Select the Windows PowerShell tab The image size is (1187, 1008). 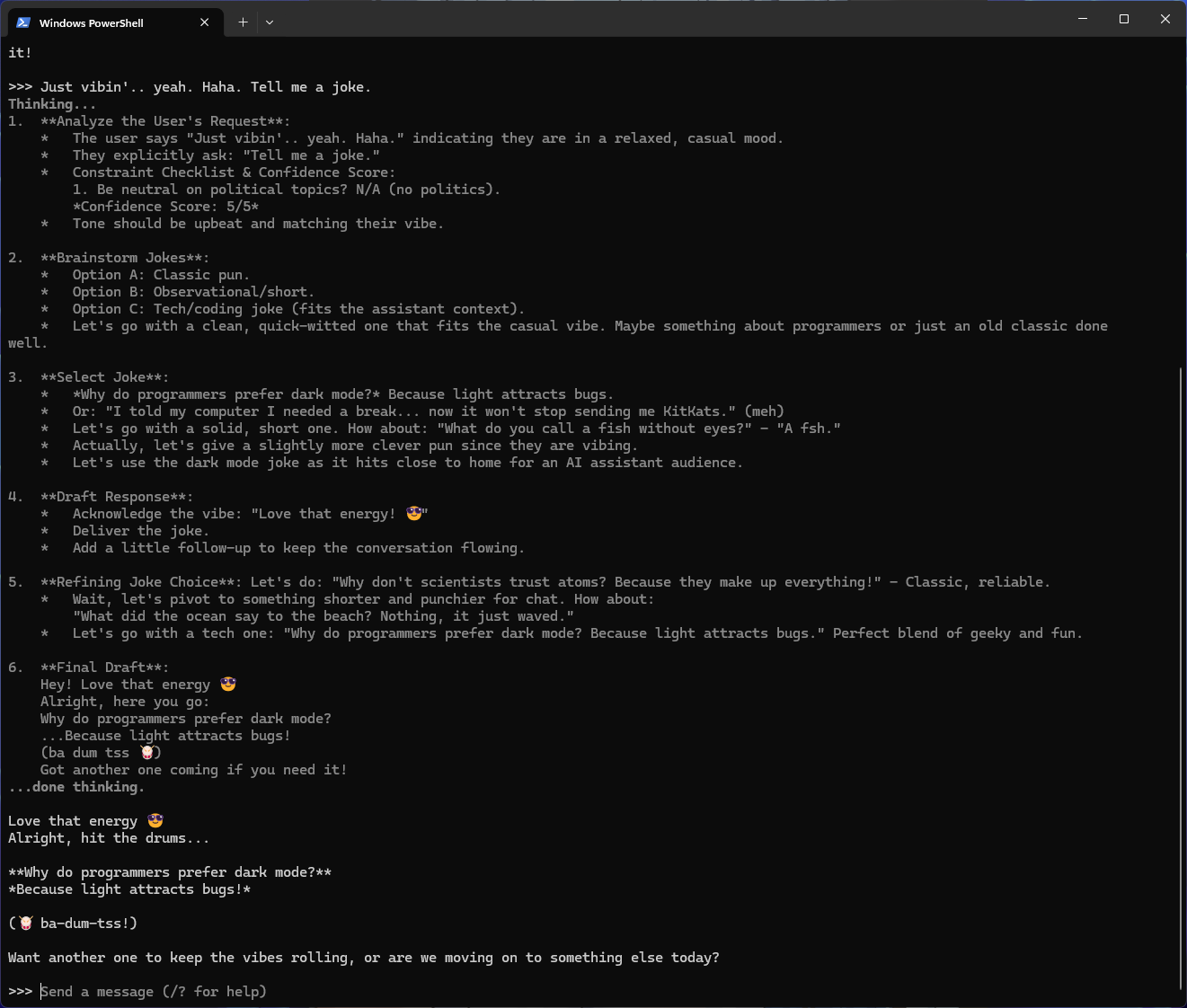click(x=115, y=22)
